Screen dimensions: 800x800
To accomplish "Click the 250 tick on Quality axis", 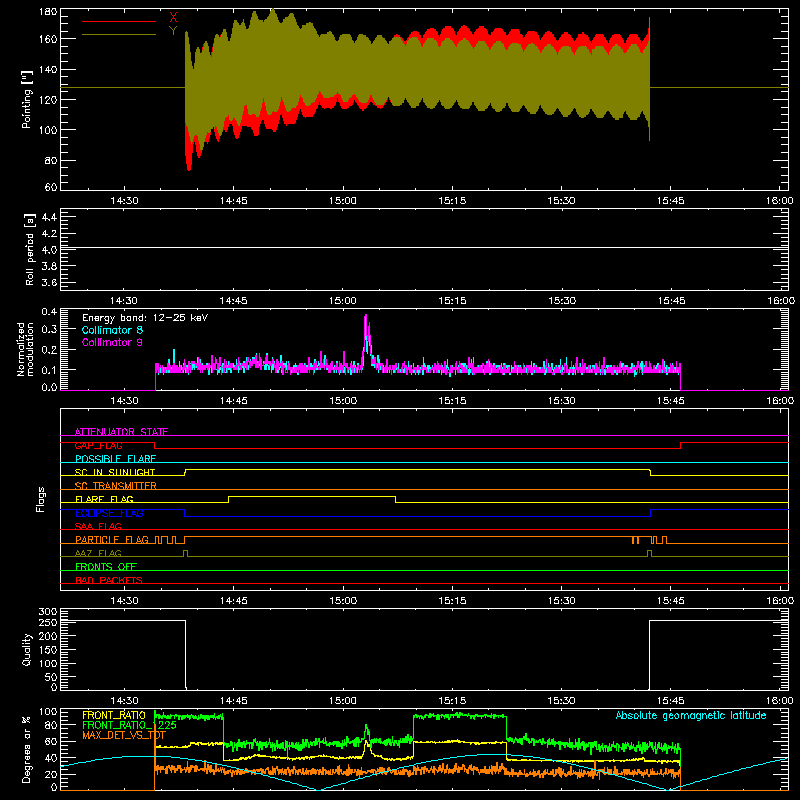I will (x=48, y=622).
